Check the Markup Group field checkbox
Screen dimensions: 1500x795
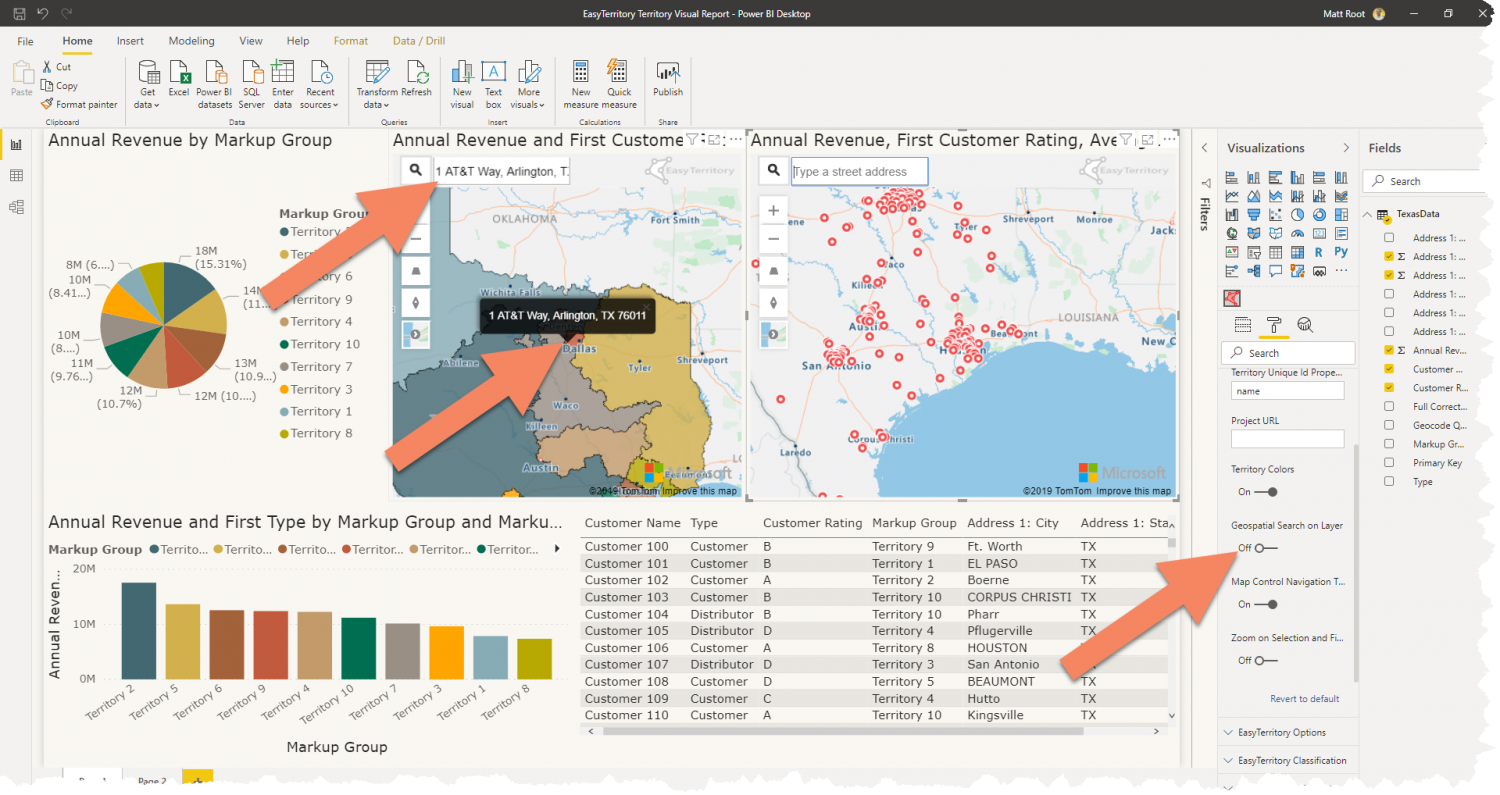pos(1389,444)
